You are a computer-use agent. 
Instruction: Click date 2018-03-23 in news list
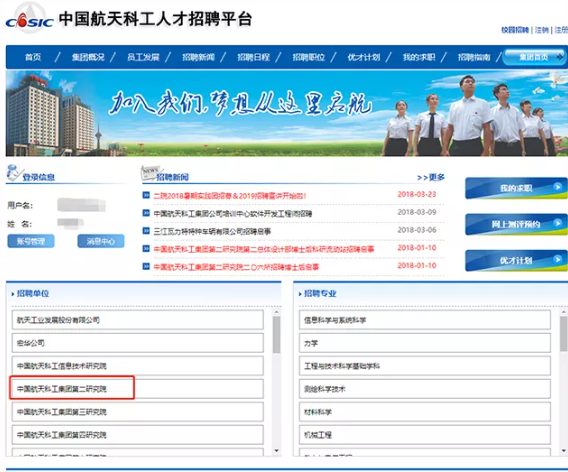coord(417,195)
